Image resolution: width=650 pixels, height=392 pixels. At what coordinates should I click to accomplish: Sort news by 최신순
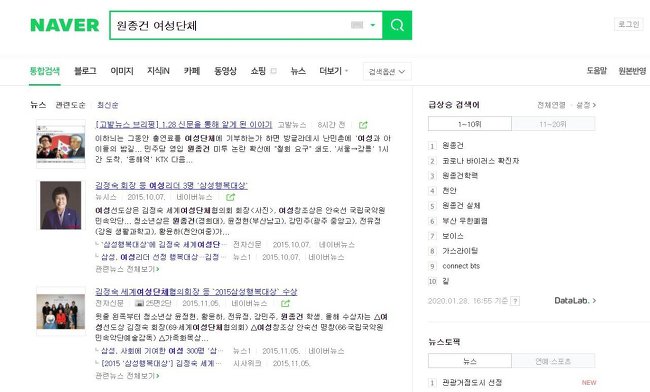(108, 105)
